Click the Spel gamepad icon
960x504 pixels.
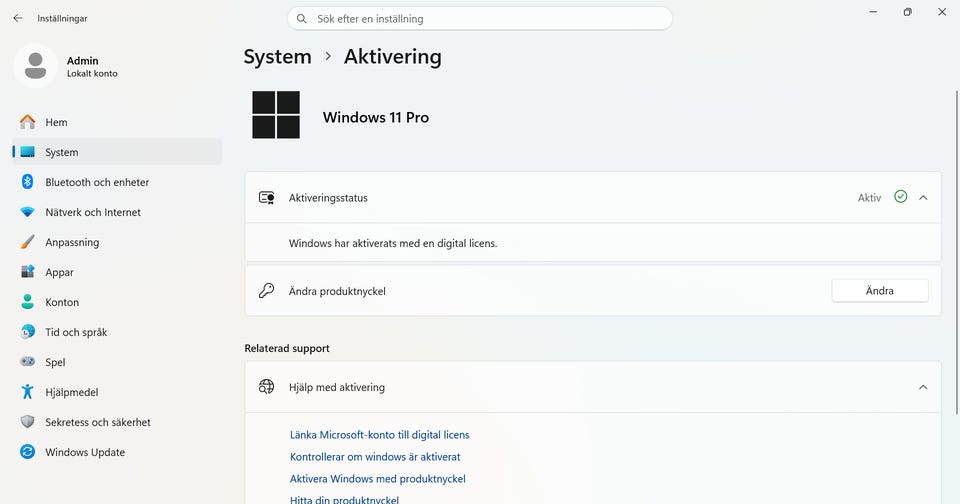click(x=28, y=362)
